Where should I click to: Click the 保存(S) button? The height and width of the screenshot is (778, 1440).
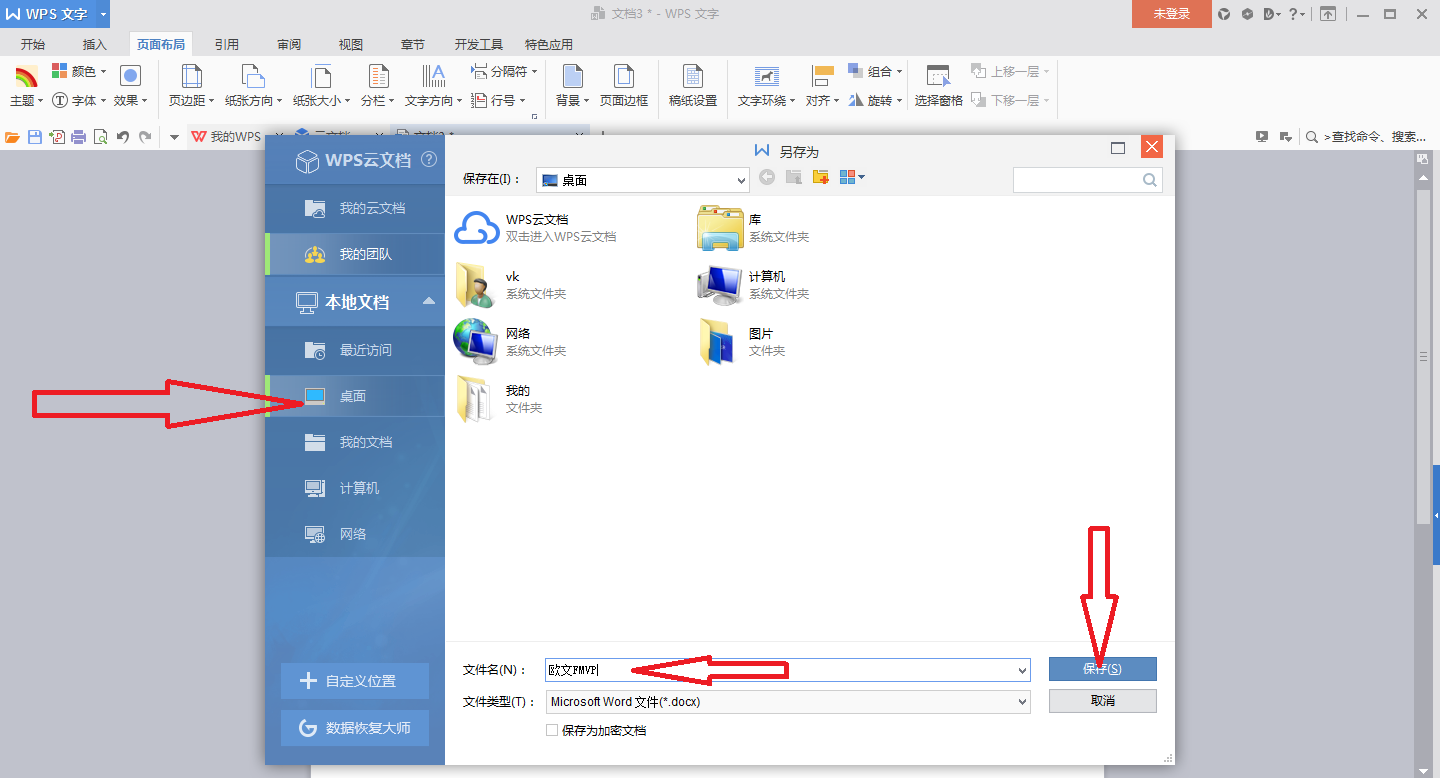tap(1102, 669)
